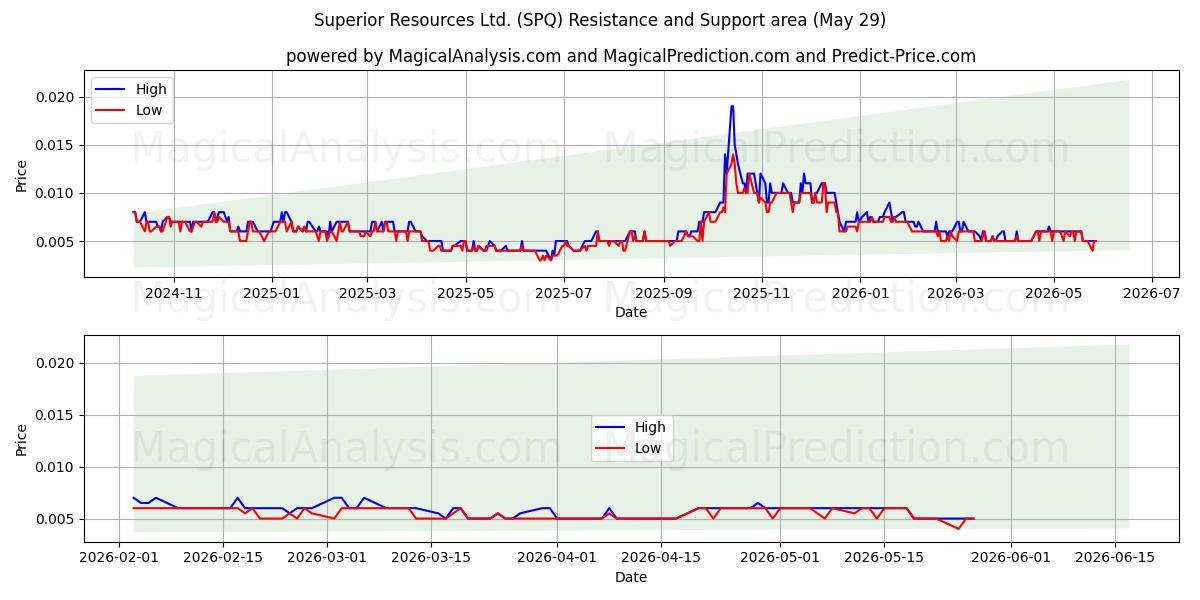Click the top chart '2025-07' date label

(563, 294)
